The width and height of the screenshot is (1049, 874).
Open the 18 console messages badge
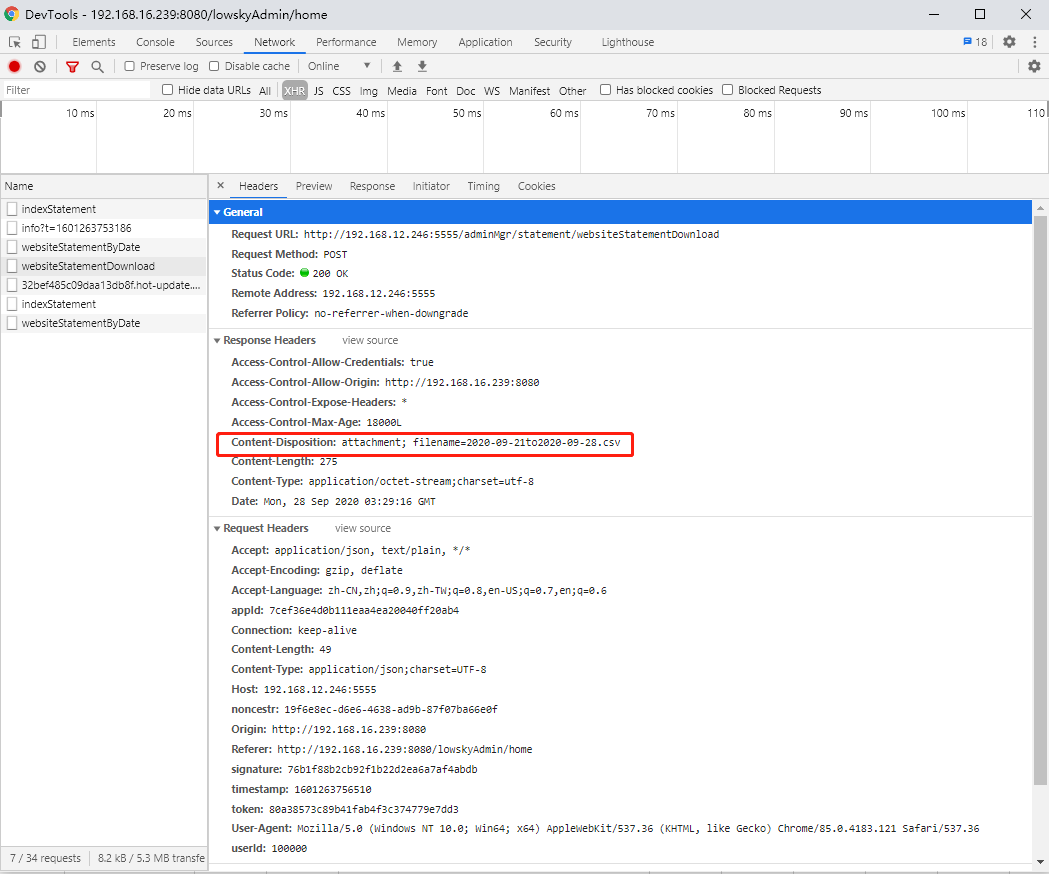point(975,42)
